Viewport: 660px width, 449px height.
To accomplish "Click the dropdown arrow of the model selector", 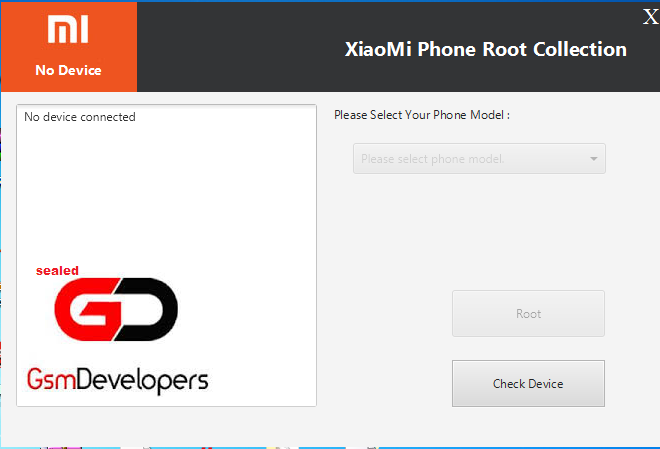I will point(593,159).
